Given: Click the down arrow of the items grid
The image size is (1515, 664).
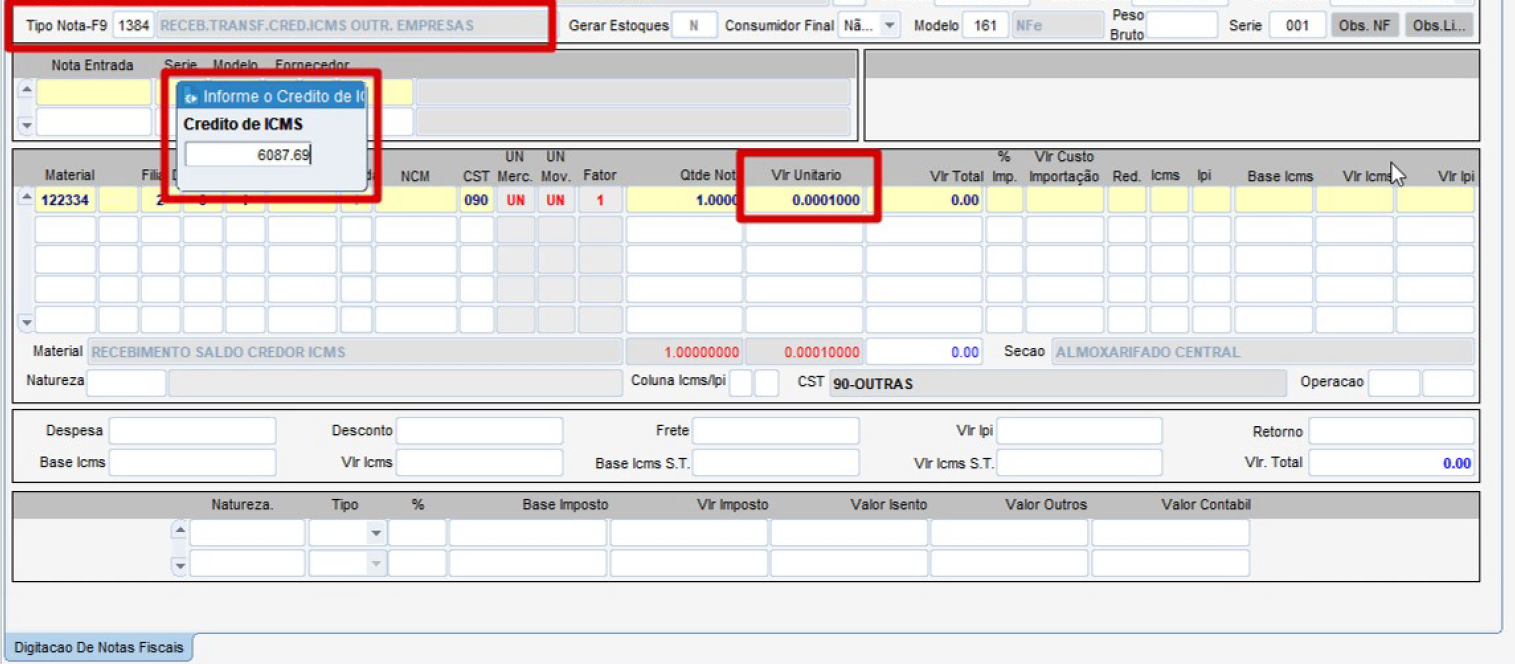Looking at the screenshot, I should 26,322.
